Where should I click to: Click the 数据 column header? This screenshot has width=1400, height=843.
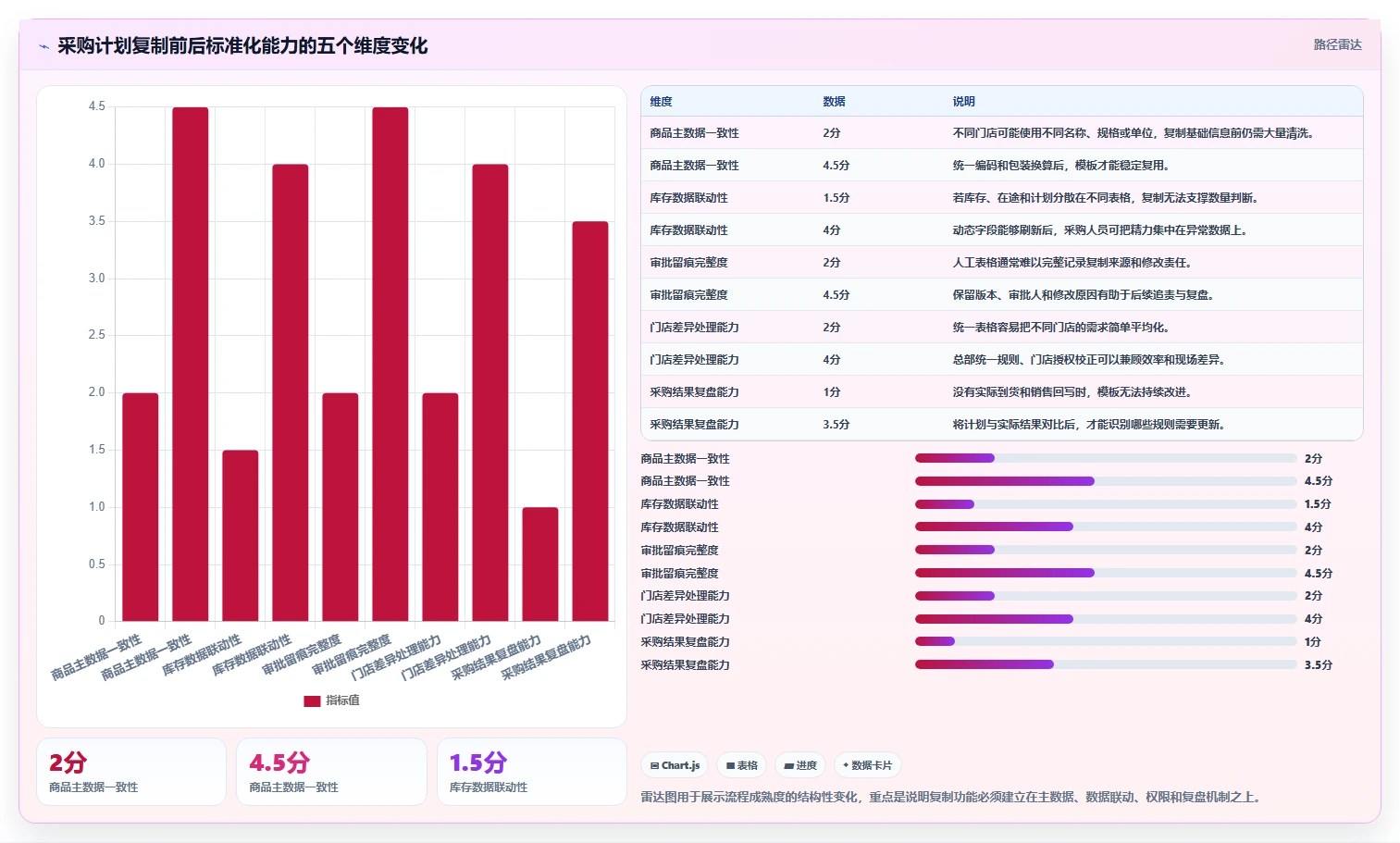pos(834,102)
